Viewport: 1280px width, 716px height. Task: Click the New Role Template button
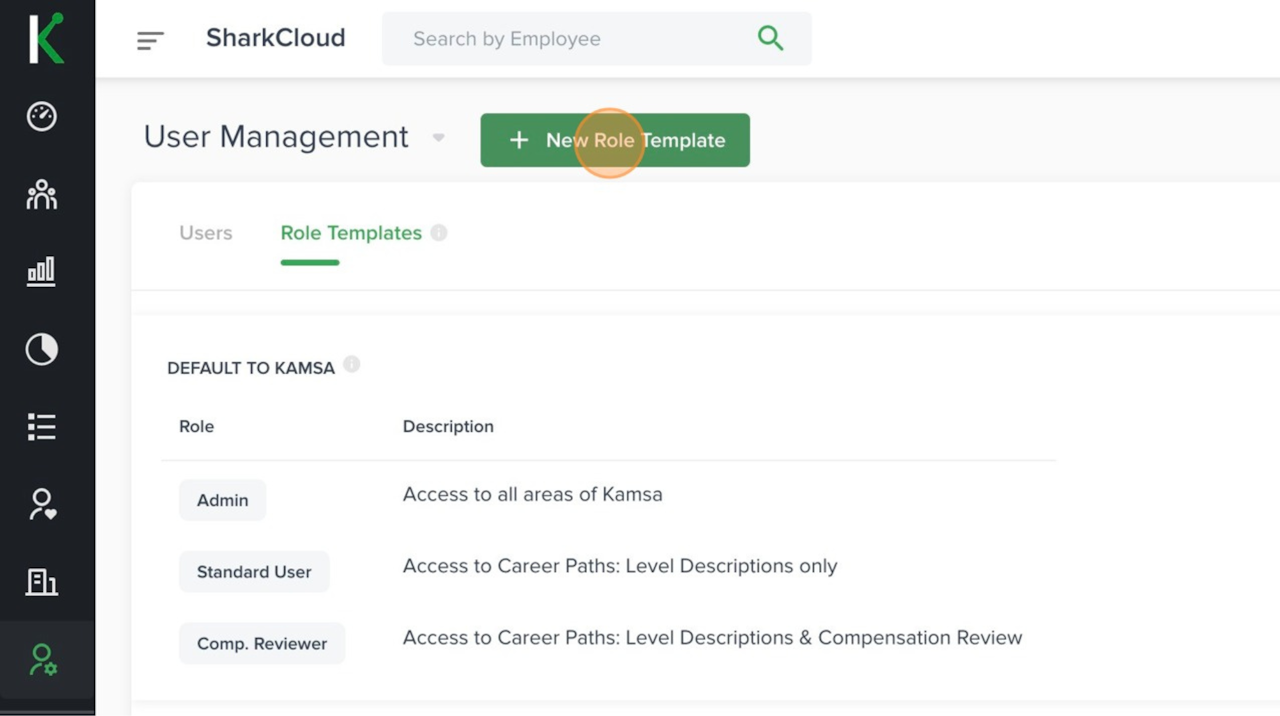coord(615,140)
